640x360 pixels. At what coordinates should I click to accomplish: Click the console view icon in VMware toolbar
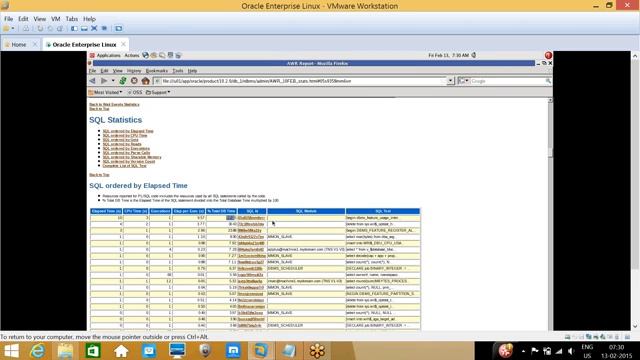(118, 29)
